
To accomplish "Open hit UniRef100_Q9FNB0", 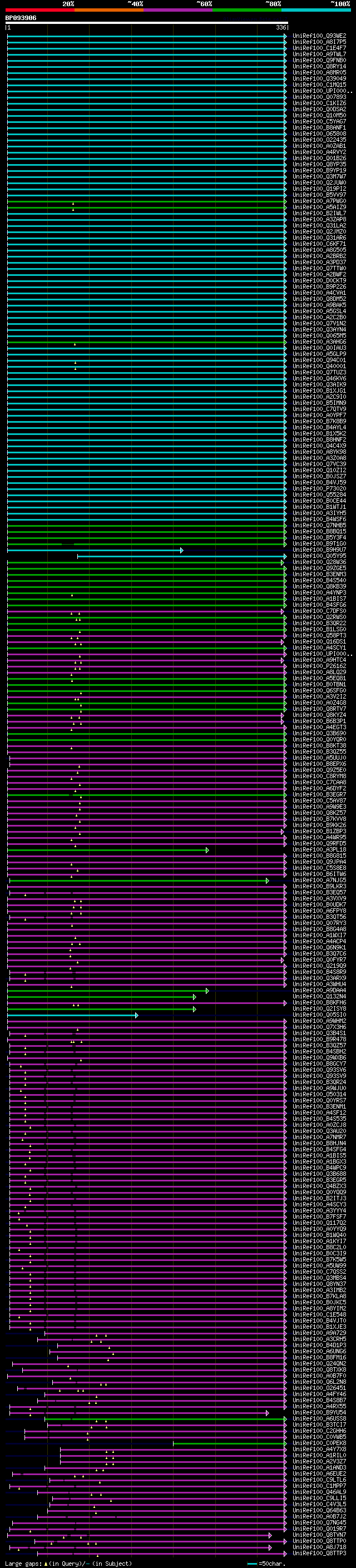I will (x=319, y=60).
